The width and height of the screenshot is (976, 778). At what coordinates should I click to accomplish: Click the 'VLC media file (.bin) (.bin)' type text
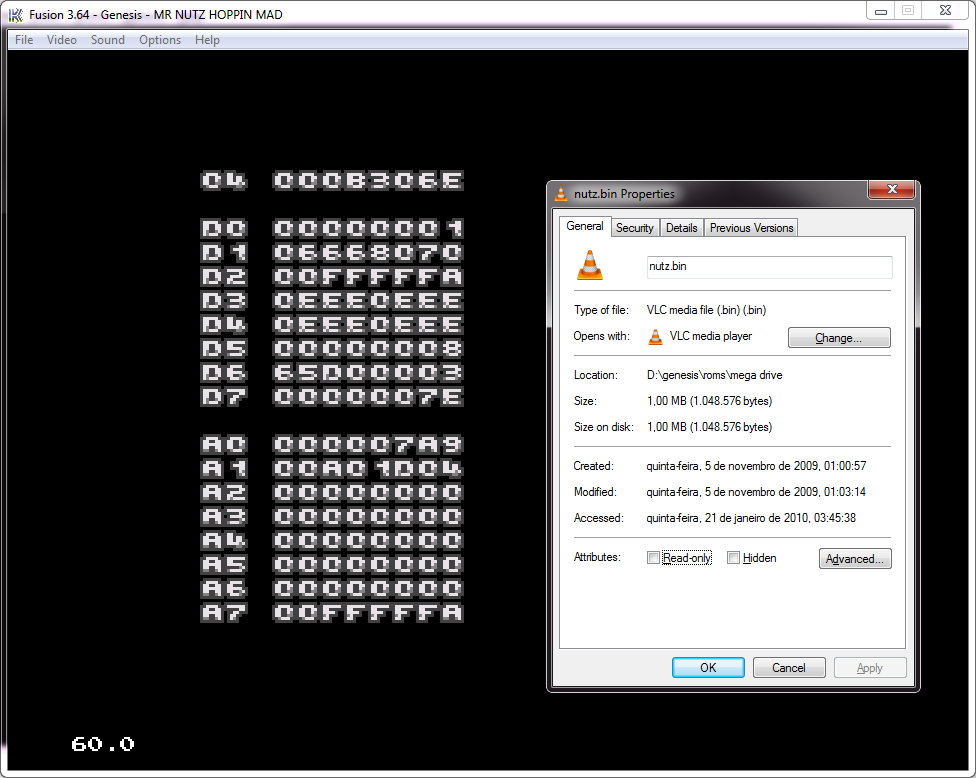point(706,310)
